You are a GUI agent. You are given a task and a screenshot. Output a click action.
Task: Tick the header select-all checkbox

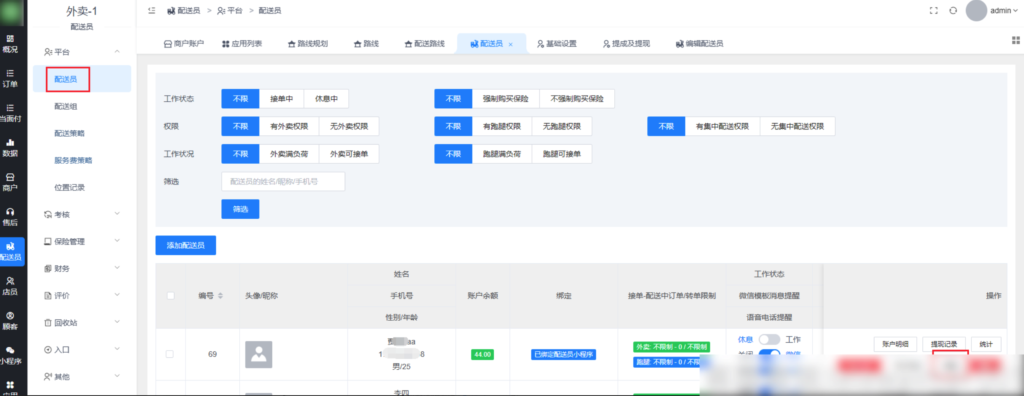(170, 295)
